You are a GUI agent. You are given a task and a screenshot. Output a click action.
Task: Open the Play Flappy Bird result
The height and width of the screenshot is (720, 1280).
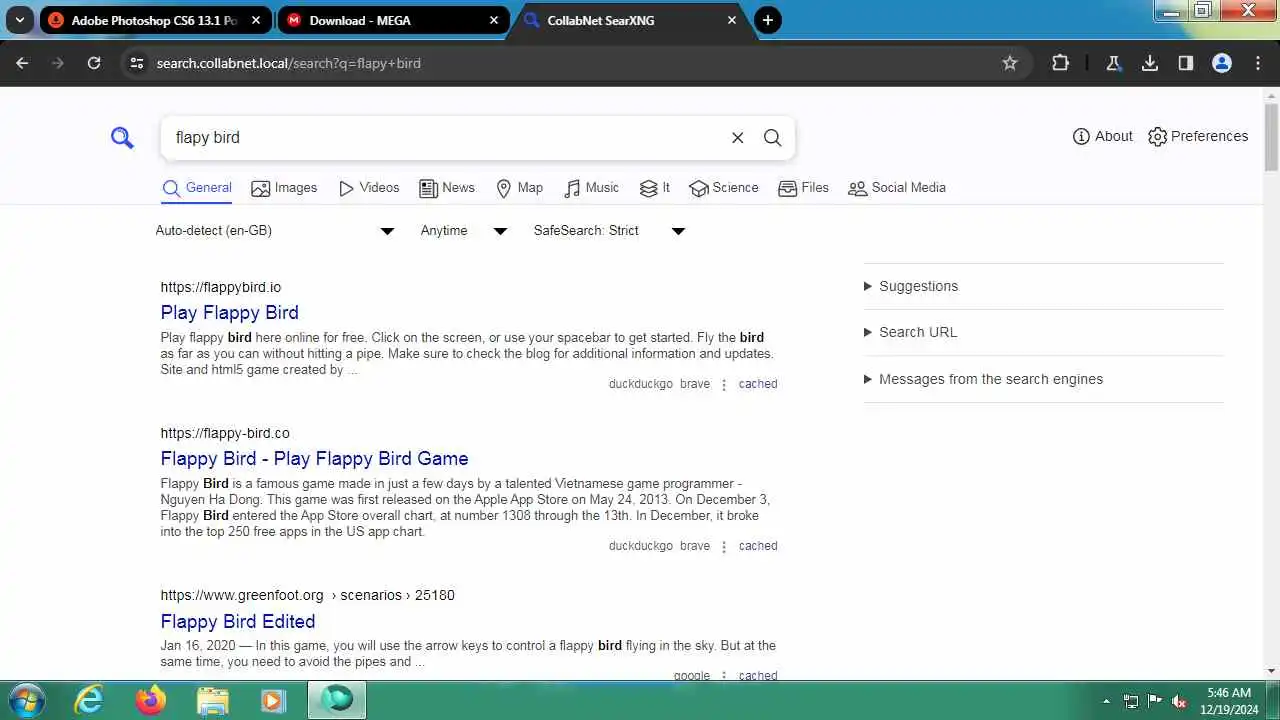230,312
